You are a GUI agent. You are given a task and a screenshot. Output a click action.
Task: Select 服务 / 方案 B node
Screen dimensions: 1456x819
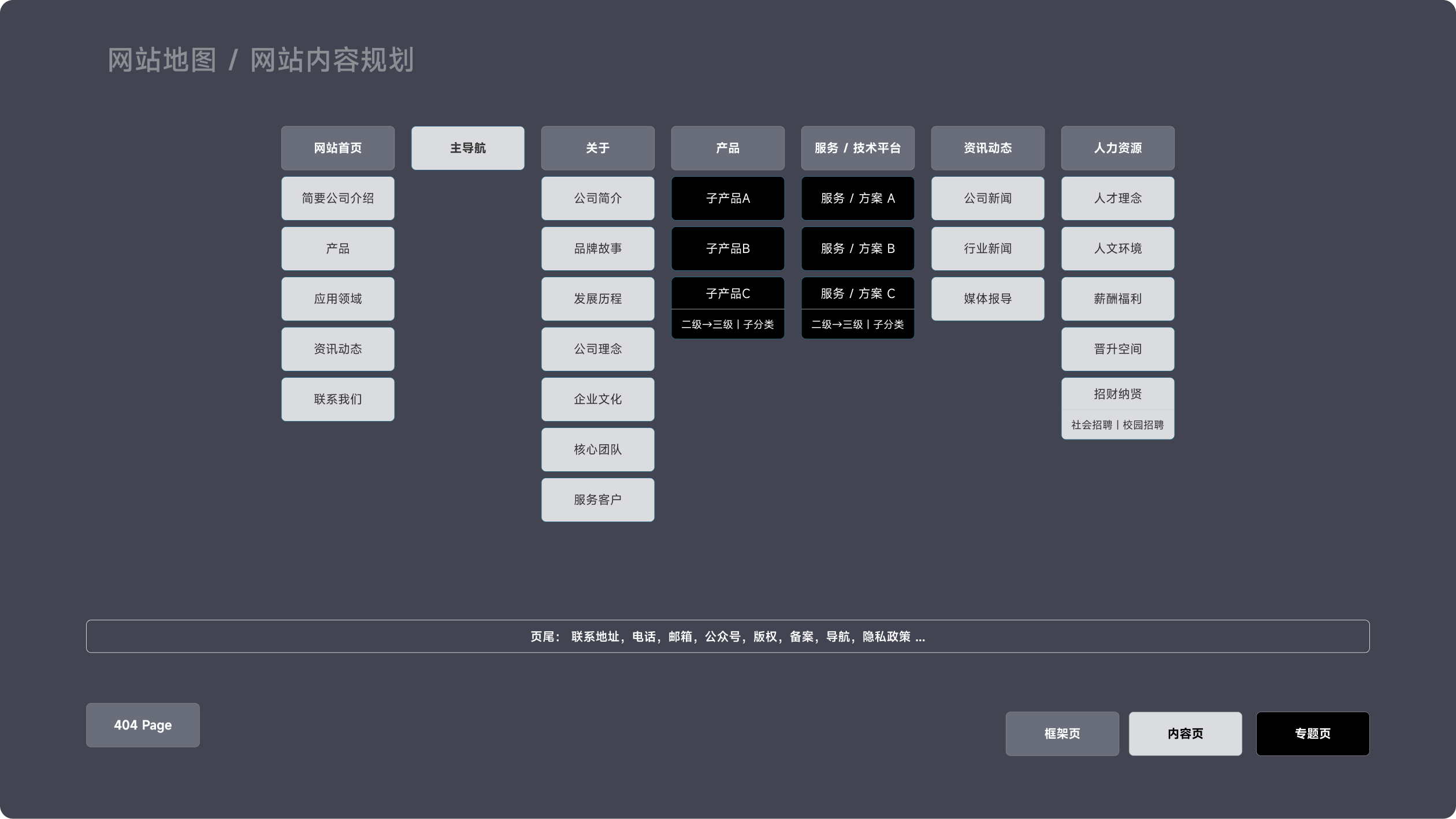click(857, 248)
